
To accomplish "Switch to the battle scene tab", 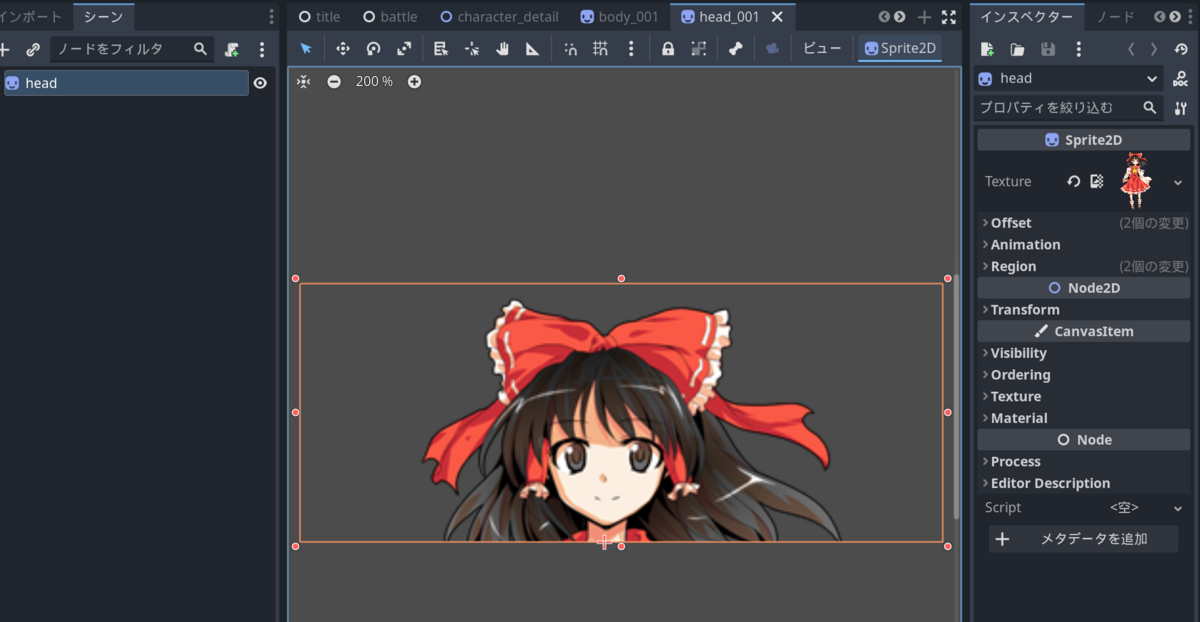I will tap(390, 17).
